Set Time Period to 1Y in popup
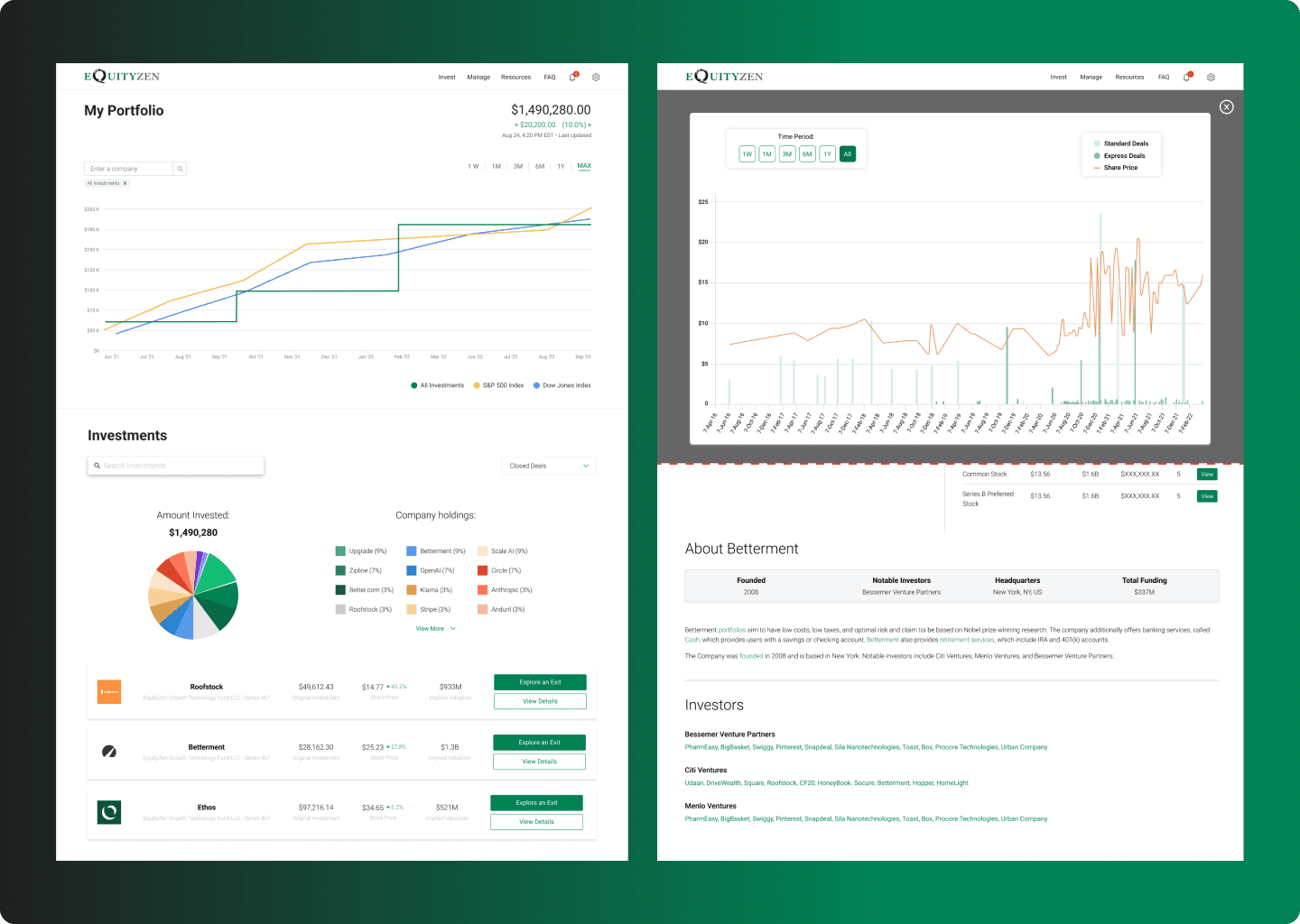 (x=827, y=154)
